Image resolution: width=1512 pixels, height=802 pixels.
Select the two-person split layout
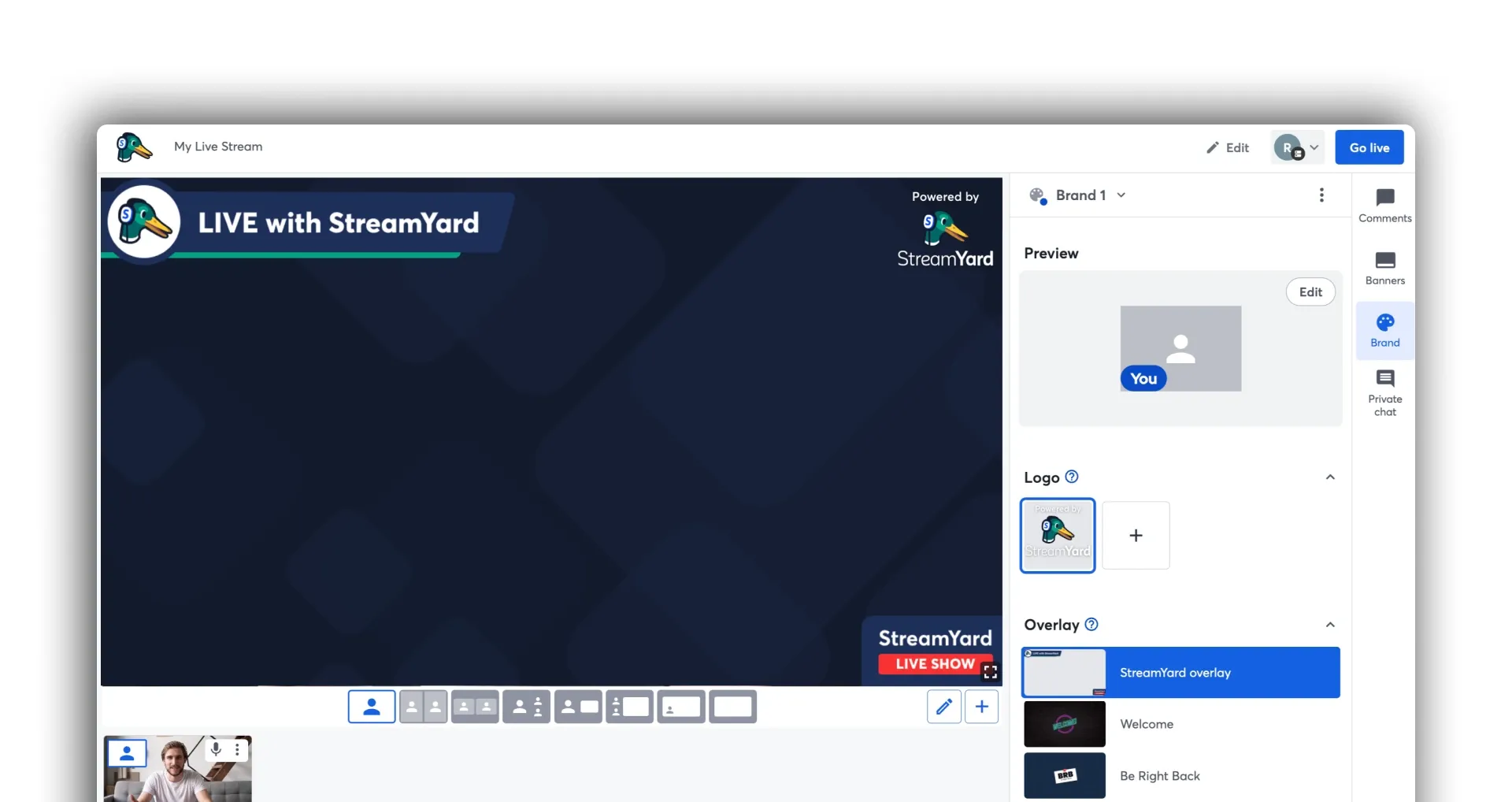tap(423, 707)
